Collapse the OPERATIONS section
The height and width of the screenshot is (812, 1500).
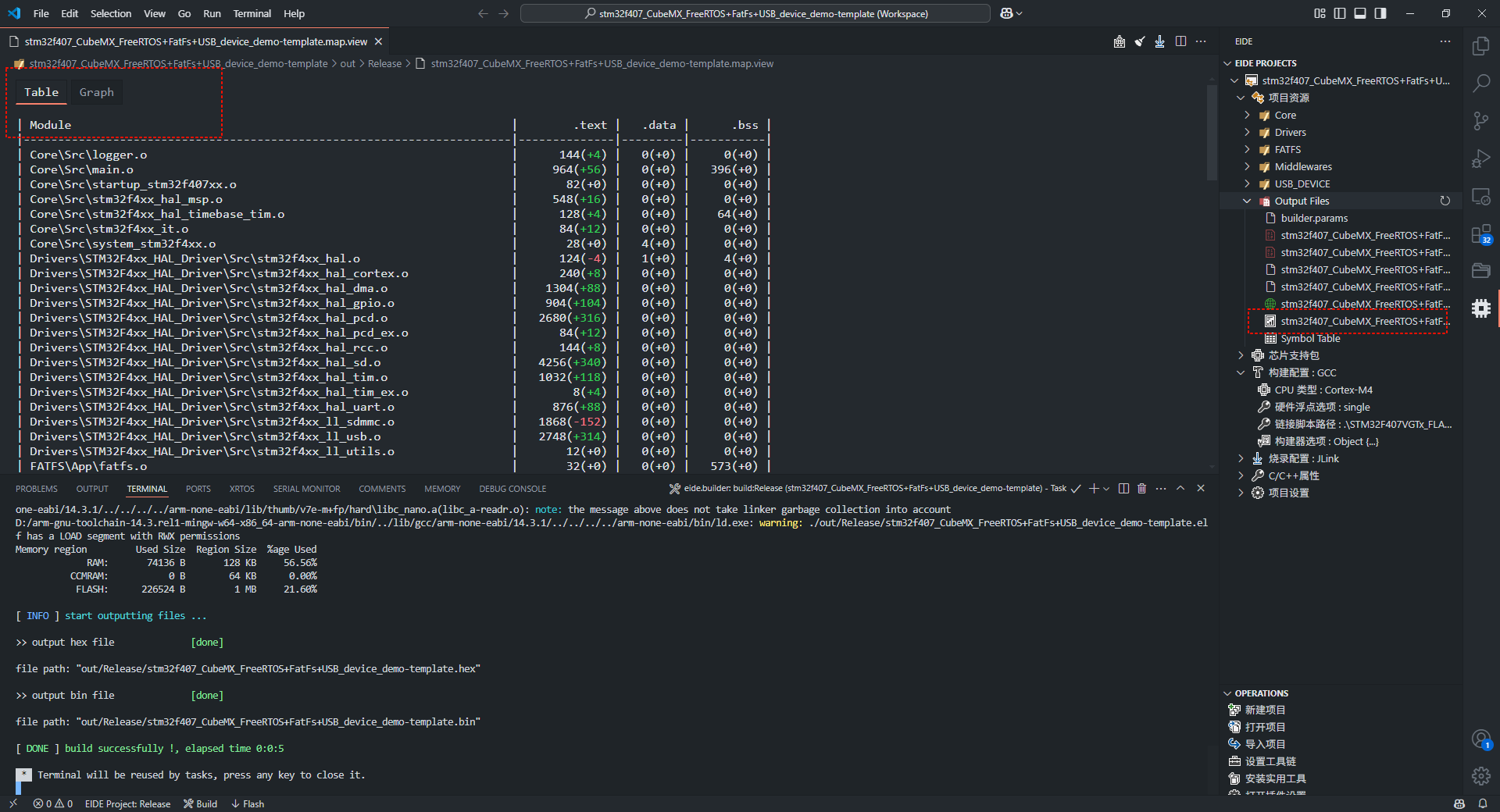(1227, 693)
